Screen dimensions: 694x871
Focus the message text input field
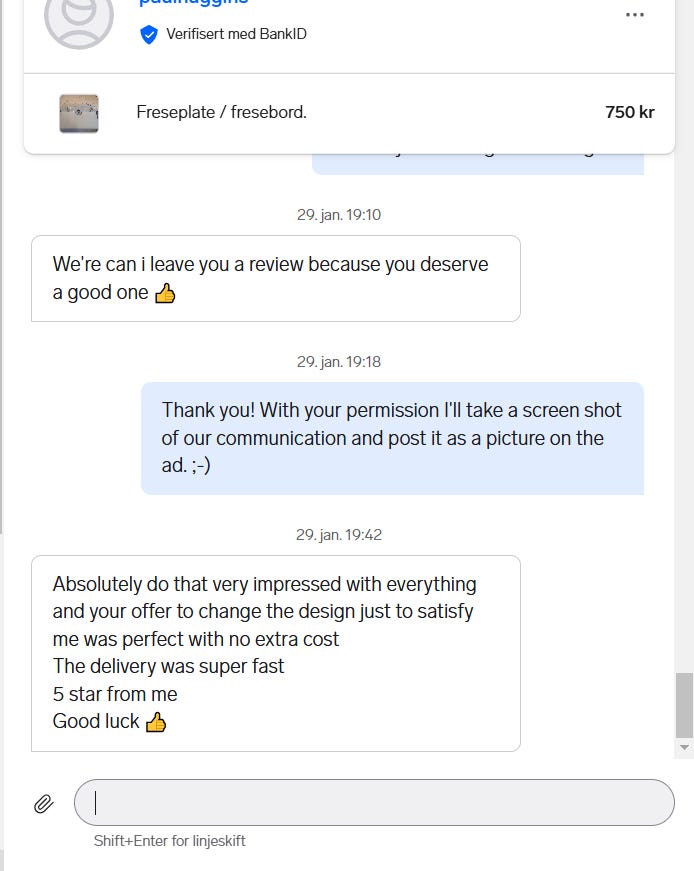tap(374, 802)
